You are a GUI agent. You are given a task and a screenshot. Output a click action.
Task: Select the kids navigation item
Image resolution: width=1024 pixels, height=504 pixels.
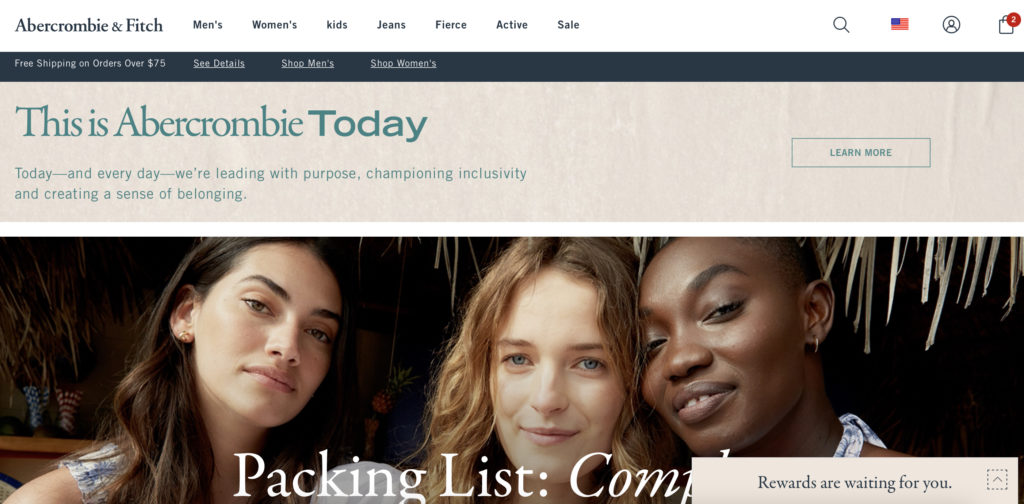coord(337,25)
